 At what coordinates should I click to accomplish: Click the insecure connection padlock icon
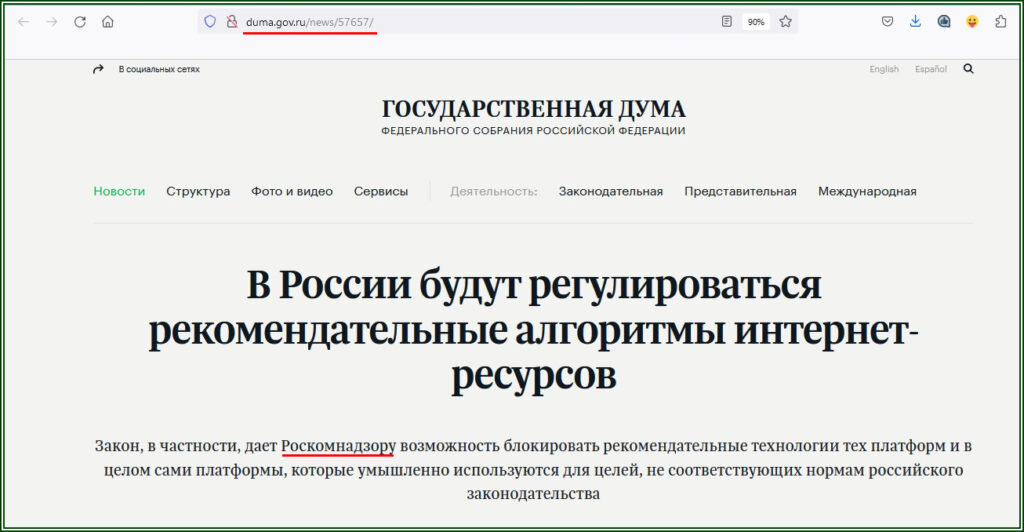(231, 22)
